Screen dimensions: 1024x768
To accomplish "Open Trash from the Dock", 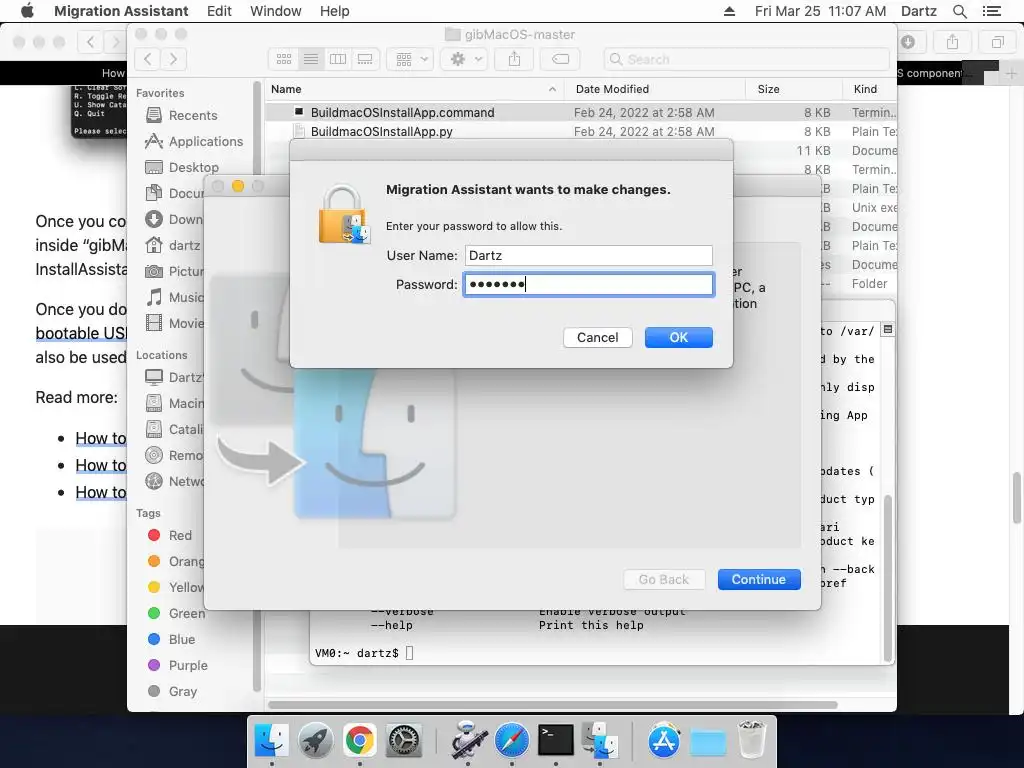I will (752, 741).
